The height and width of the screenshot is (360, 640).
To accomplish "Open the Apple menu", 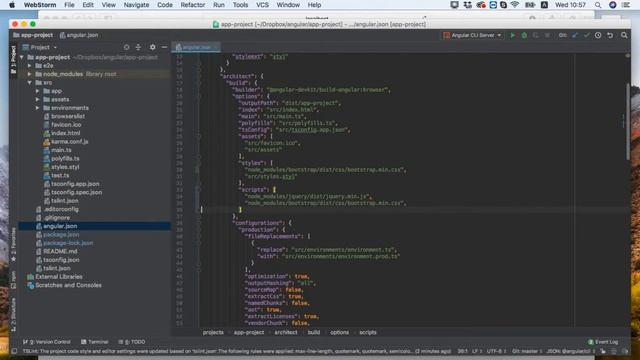I will (12, 5).
